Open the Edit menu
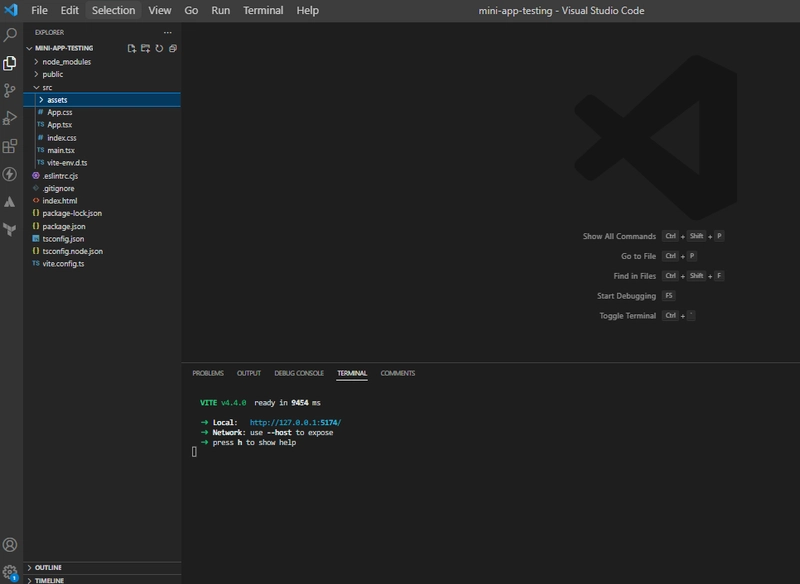This screenshot has width=800, height=584. coord(69,10)
